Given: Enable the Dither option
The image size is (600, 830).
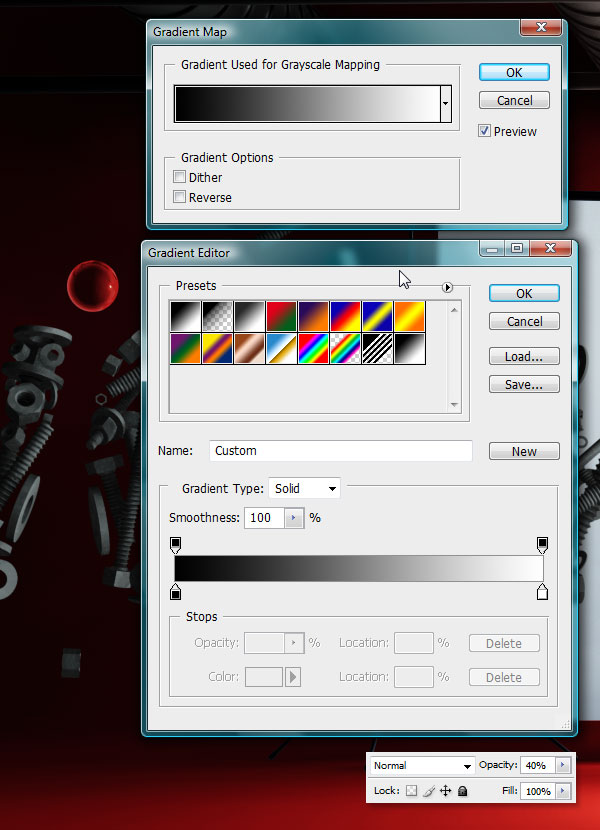Looking at the screenshot, I should point(180,177).
